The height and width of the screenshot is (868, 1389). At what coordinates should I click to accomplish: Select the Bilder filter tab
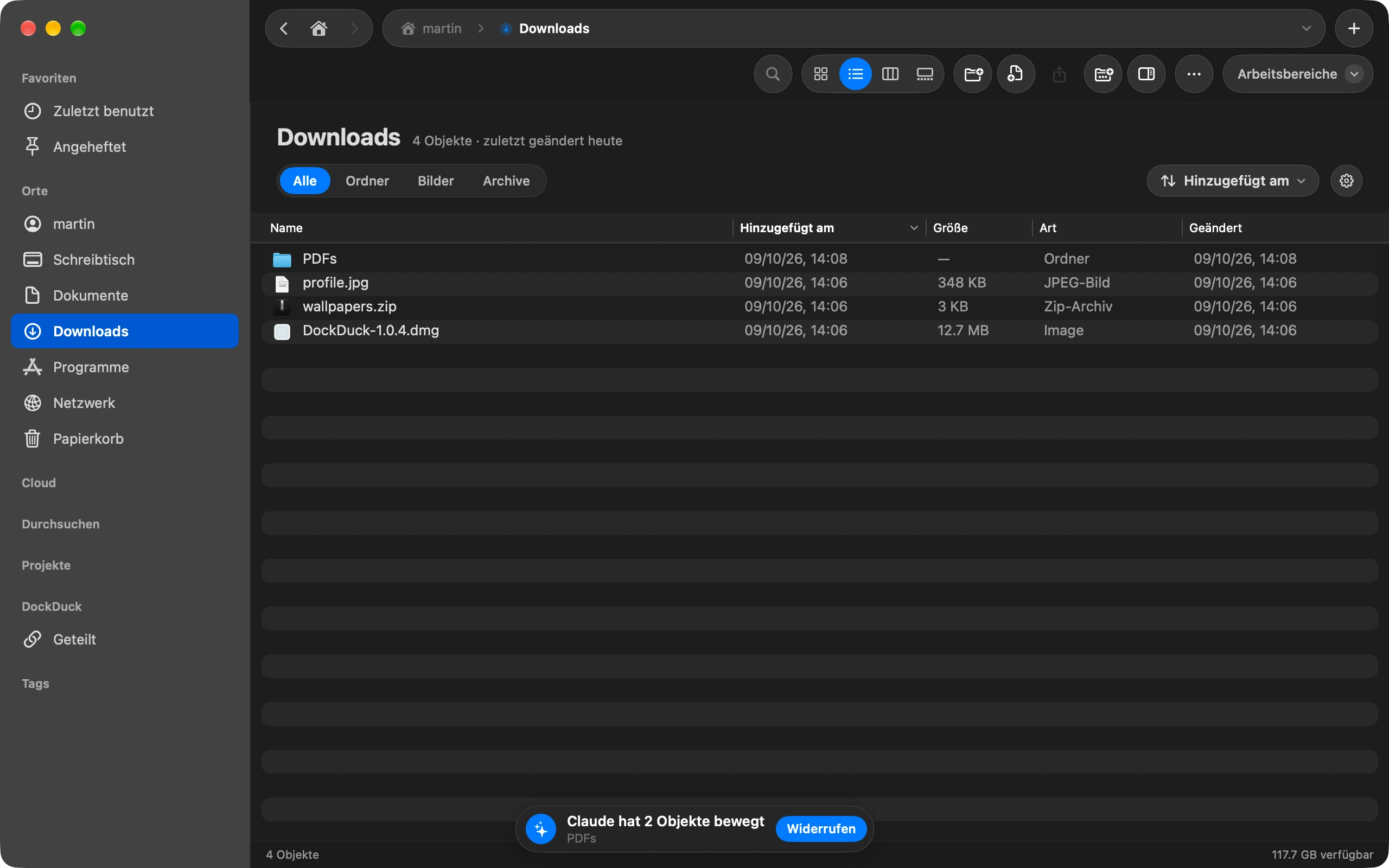(436, 181)
